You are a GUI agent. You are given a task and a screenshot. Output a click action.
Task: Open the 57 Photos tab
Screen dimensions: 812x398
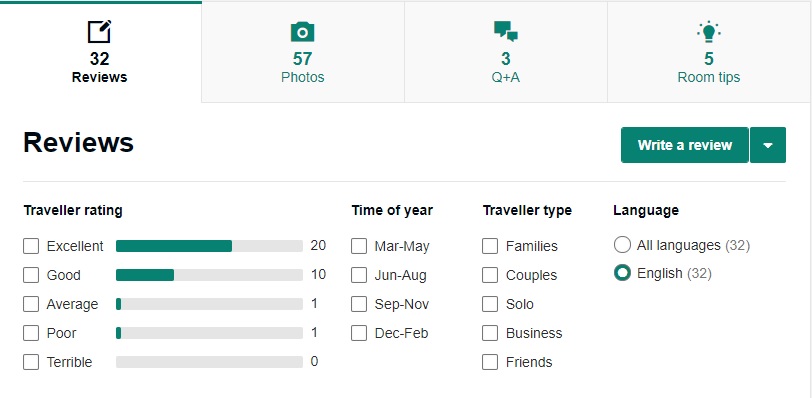[303, 52]
